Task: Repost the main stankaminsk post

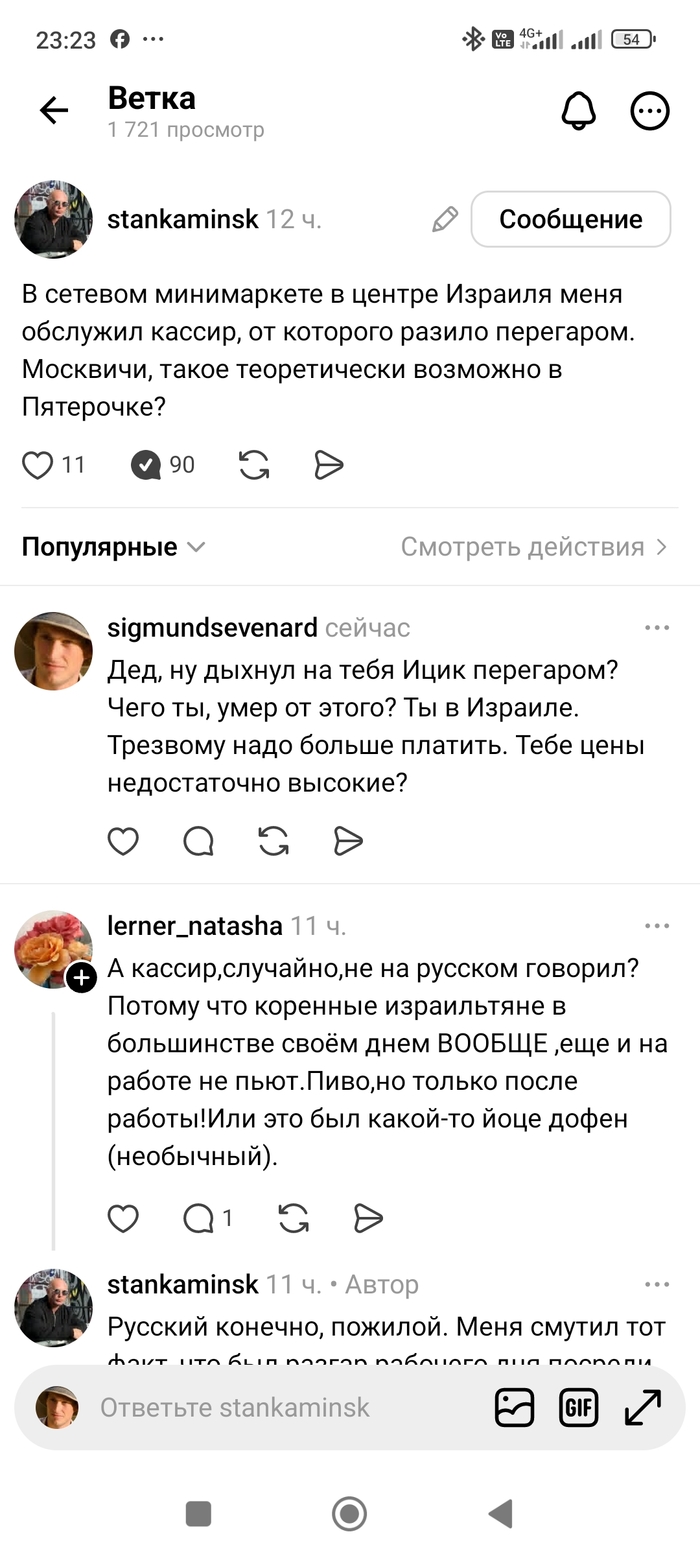Action: [x=254, y=465]
